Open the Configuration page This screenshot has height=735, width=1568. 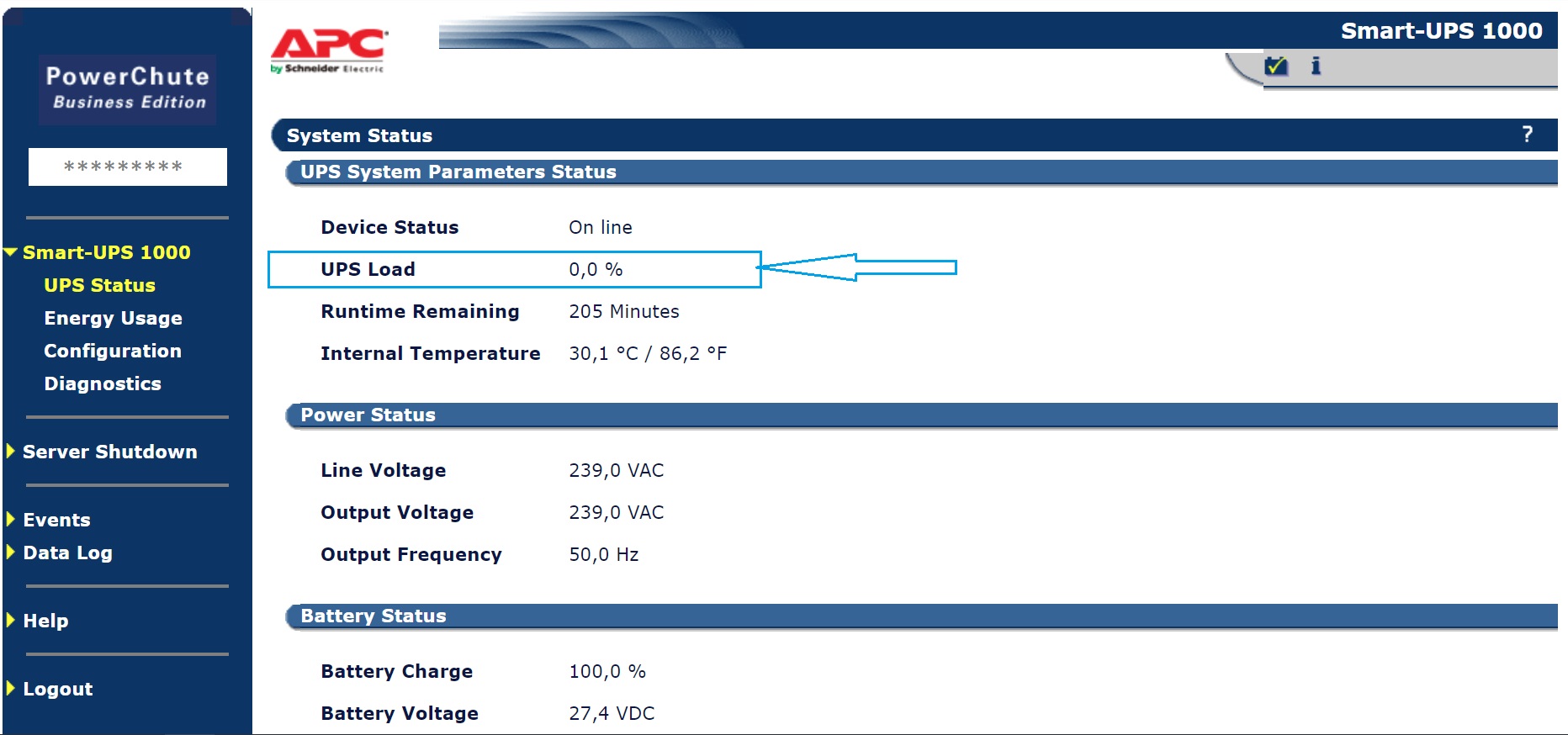click(x=113, y=351)
